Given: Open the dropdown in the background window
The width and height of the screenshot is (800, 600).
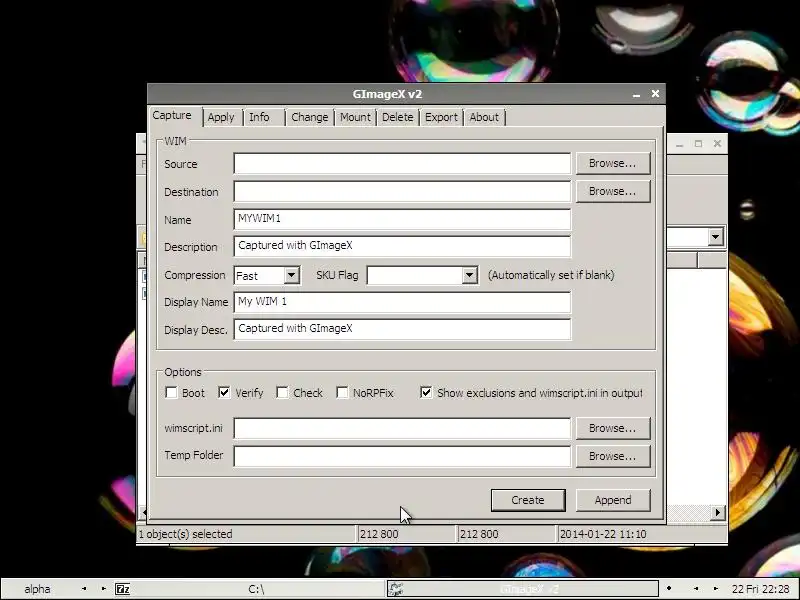Looking at the screenshot, I should [x=715, y=237].
